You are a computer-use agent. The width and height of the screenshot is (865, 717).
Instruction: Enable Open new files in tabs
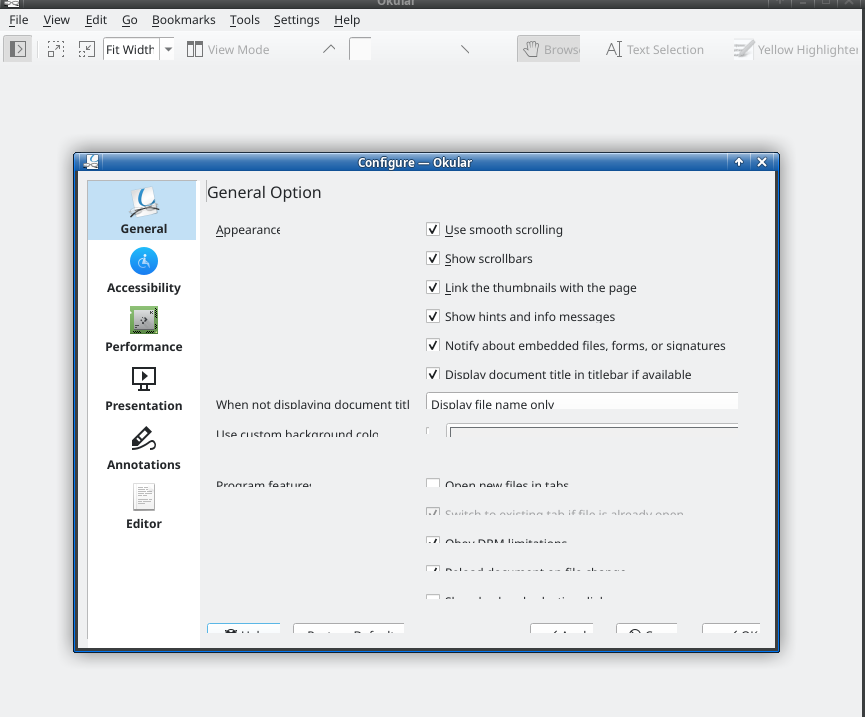[433, 485]
